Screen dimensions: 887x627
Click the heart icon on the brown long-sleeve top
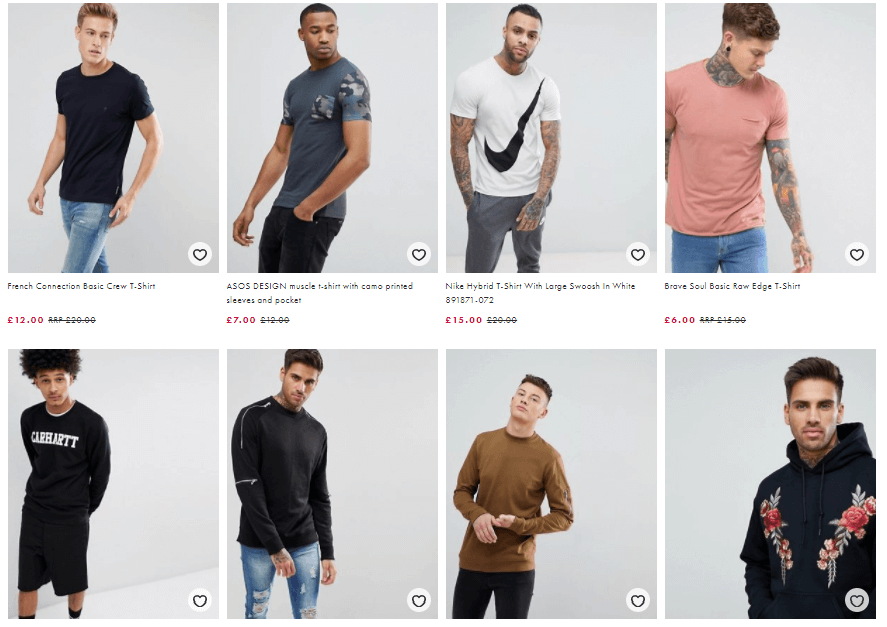tap(637, 602)
